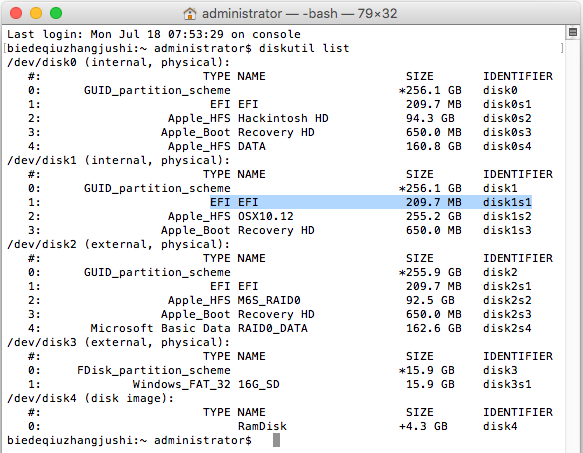The width and height of the screenshot is (583, 453).
Task: Click the scrollbar track on the right edge
Action: (573, 242)
